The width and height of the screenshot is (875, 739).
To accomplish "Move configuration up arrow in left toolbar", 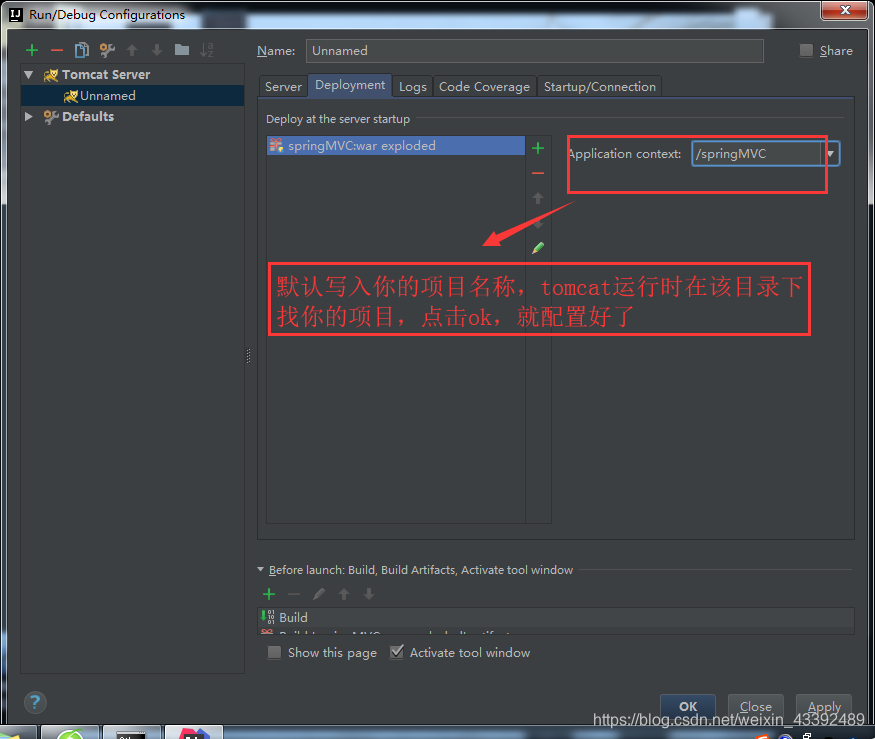I will 132,50.
